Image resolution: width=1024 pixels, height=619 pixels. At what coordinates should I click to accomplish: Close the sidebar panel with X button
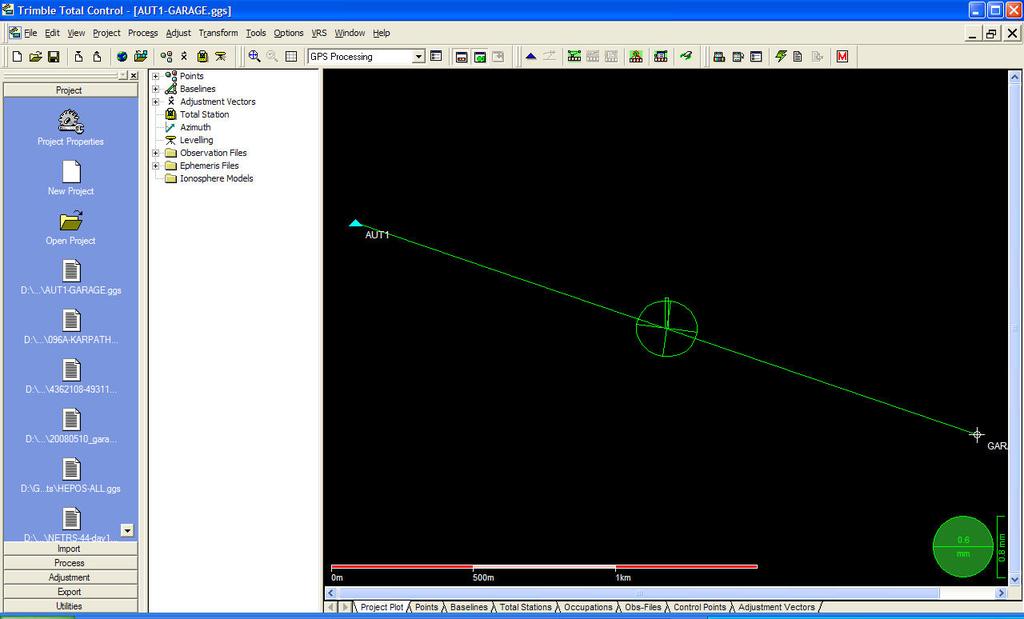(x=133, y=76)
